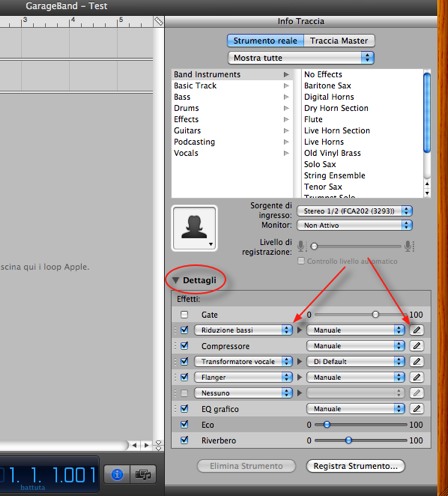This screenshot has width=448, height=496.
Task: Open the media browser icon button
Action: 143,474
